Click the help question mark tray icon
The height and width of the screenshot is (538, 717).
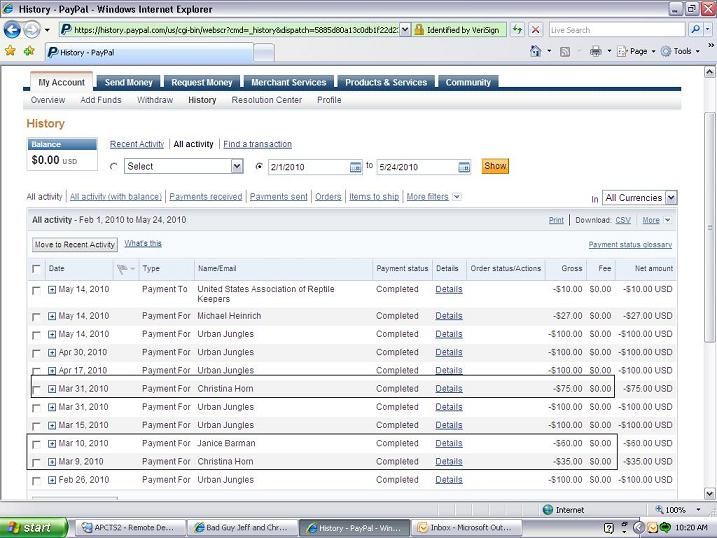click(x=609, y=528)
